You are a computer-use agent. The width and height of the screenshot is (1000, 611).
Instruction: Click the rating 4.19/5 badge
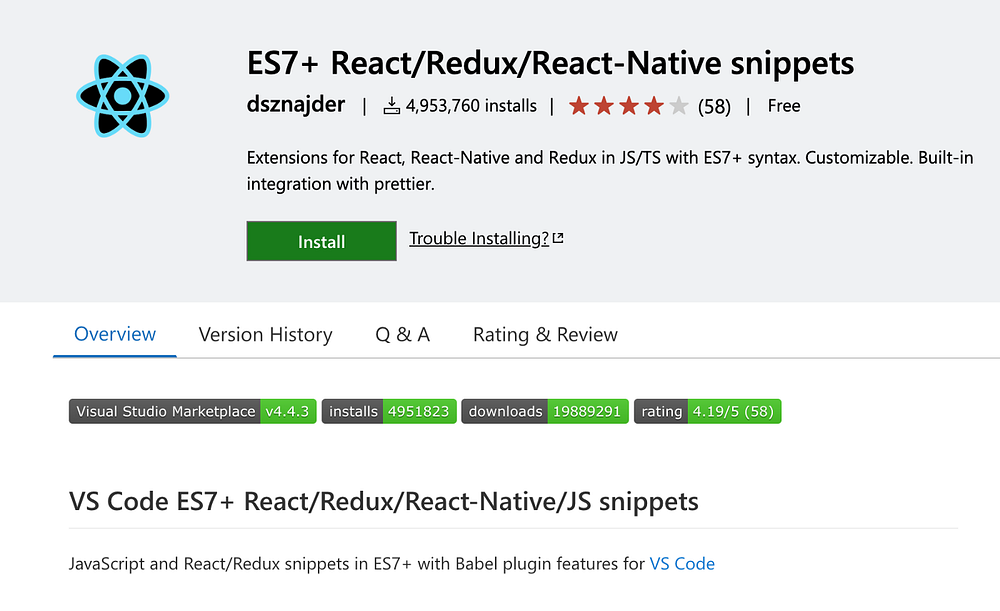point(707,411)
